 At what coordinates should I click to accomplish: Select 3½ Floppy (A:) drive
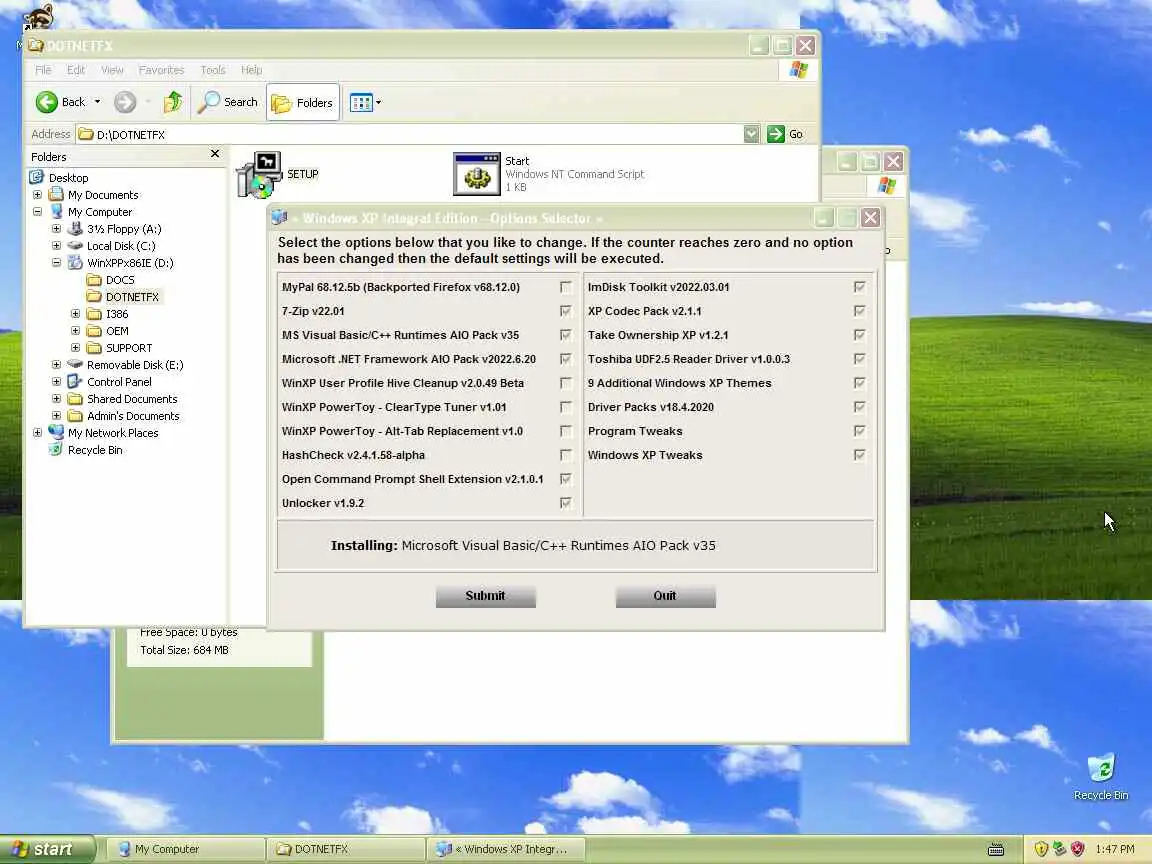pos(123,229)
